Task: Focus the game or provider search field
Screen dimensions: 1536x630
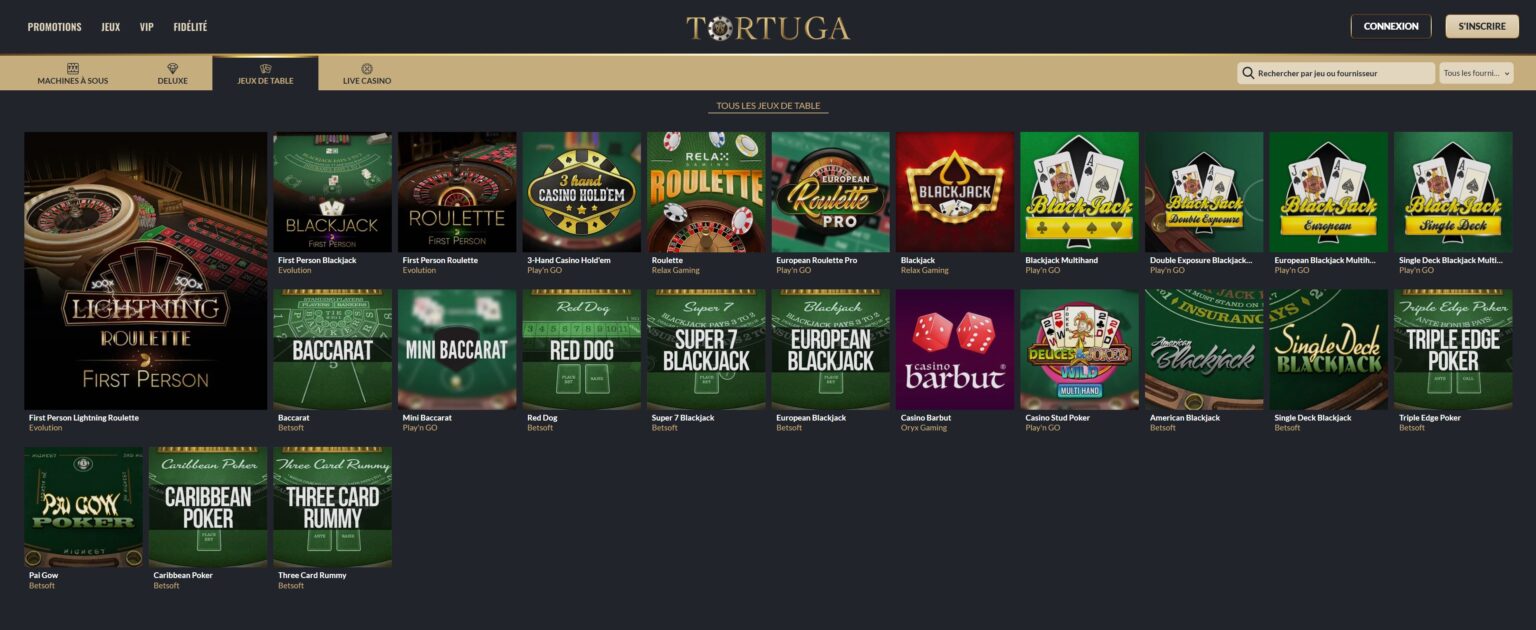Action: [x=1336, y=73]
